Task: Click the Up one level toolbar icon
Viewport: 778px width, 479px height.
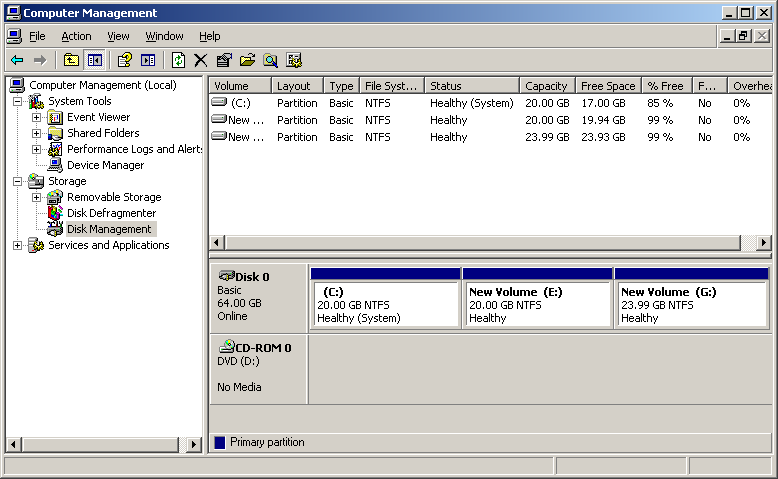Action: 71,61
